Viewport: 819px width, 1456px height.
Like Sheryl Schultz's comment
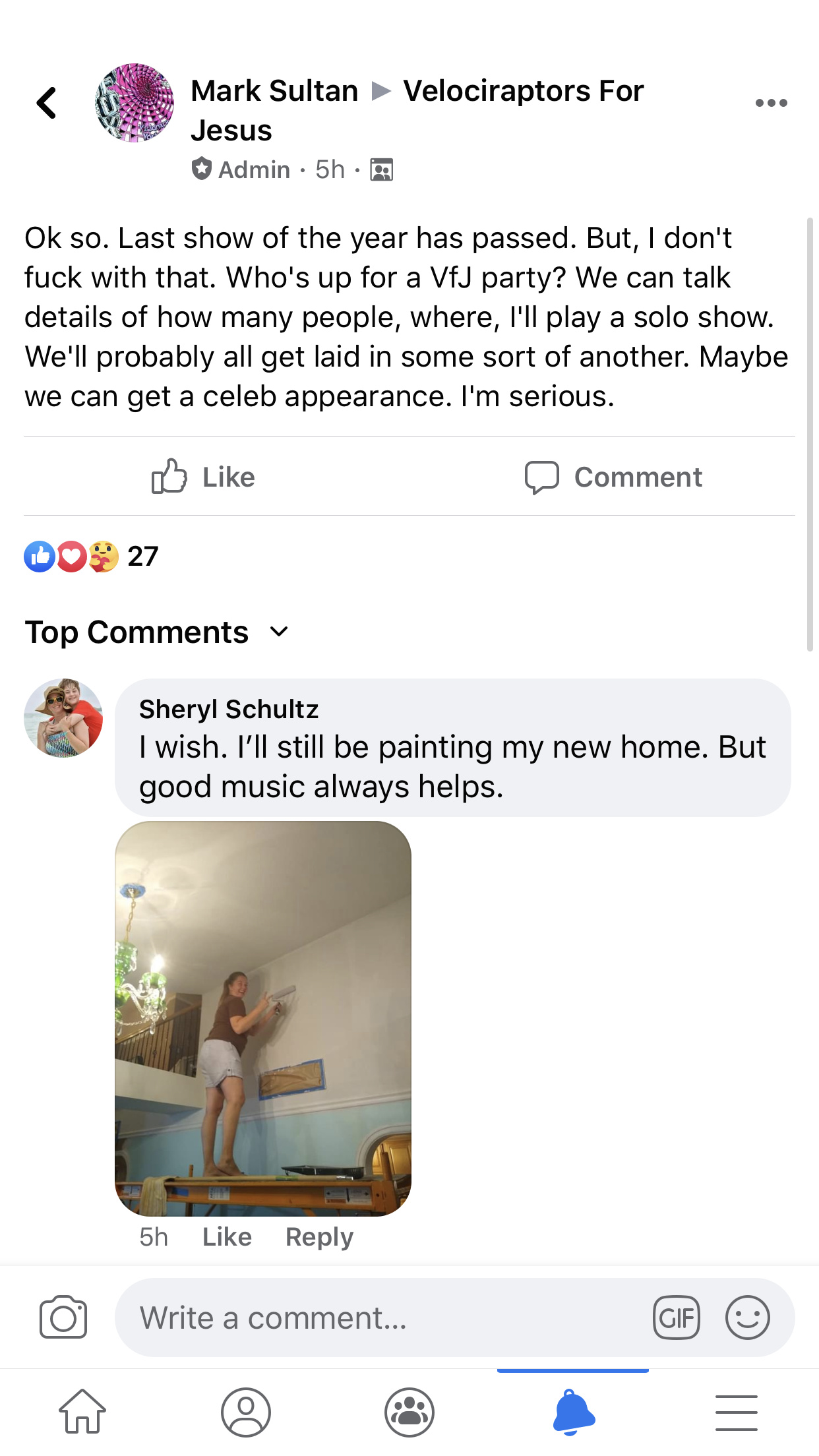click(x=227, y=1237)
